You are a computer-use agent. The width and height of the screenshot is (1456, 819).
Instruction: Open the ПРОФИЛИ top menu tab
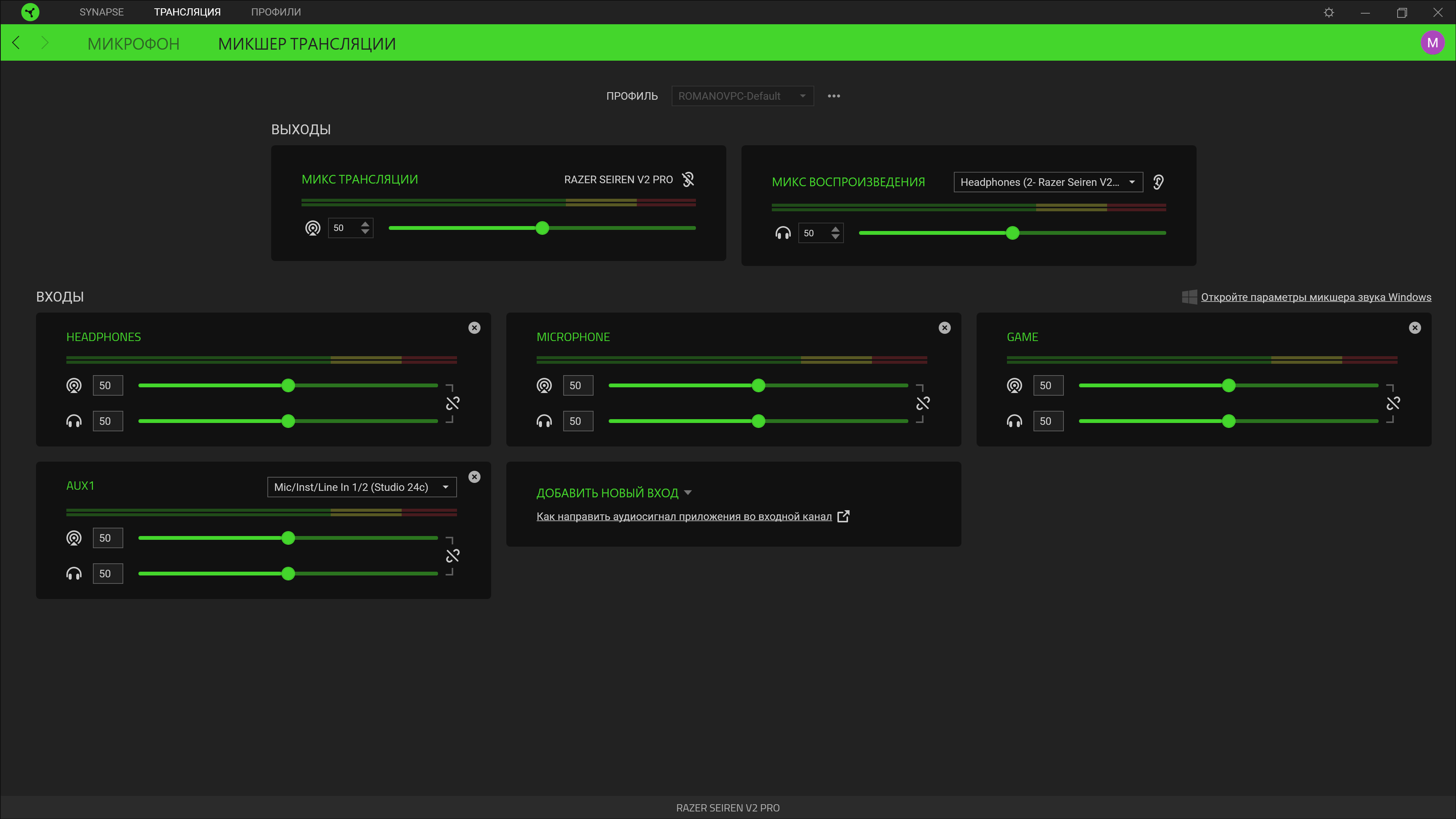coord(275,12)
